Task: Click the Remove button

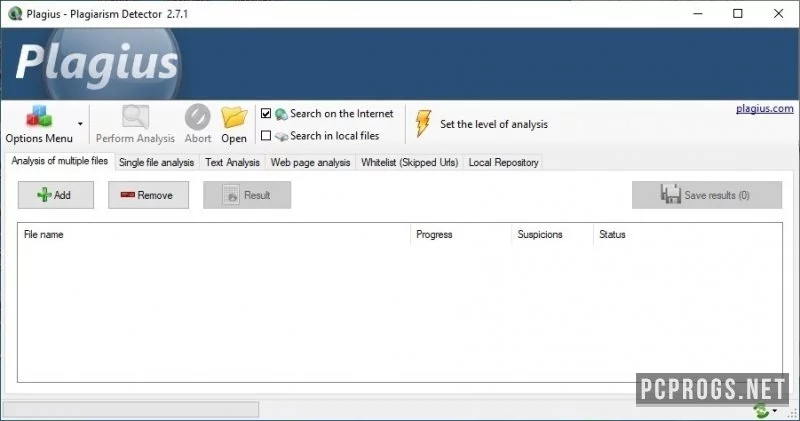Action: point(148,195)
